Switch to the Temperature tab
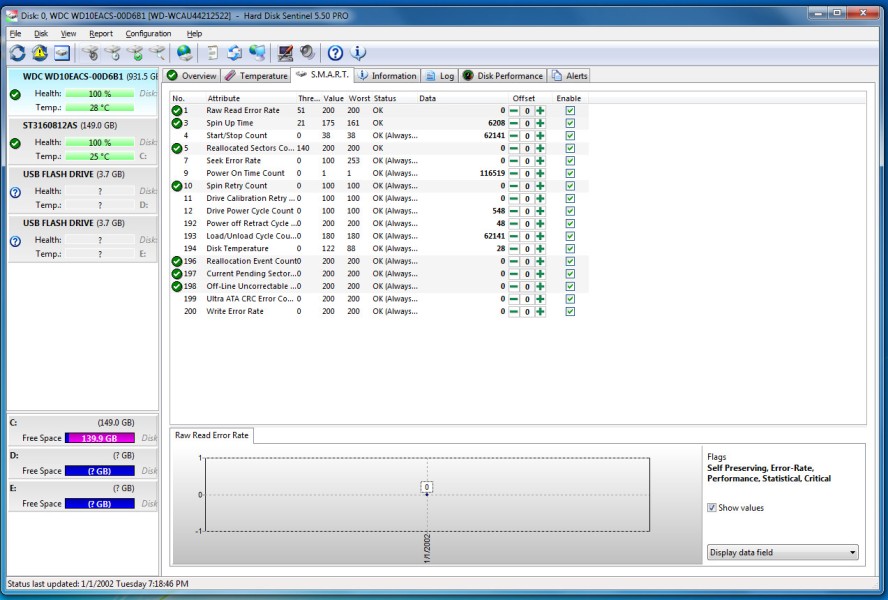This screenshot has width=888, height=600. [257, 76]
